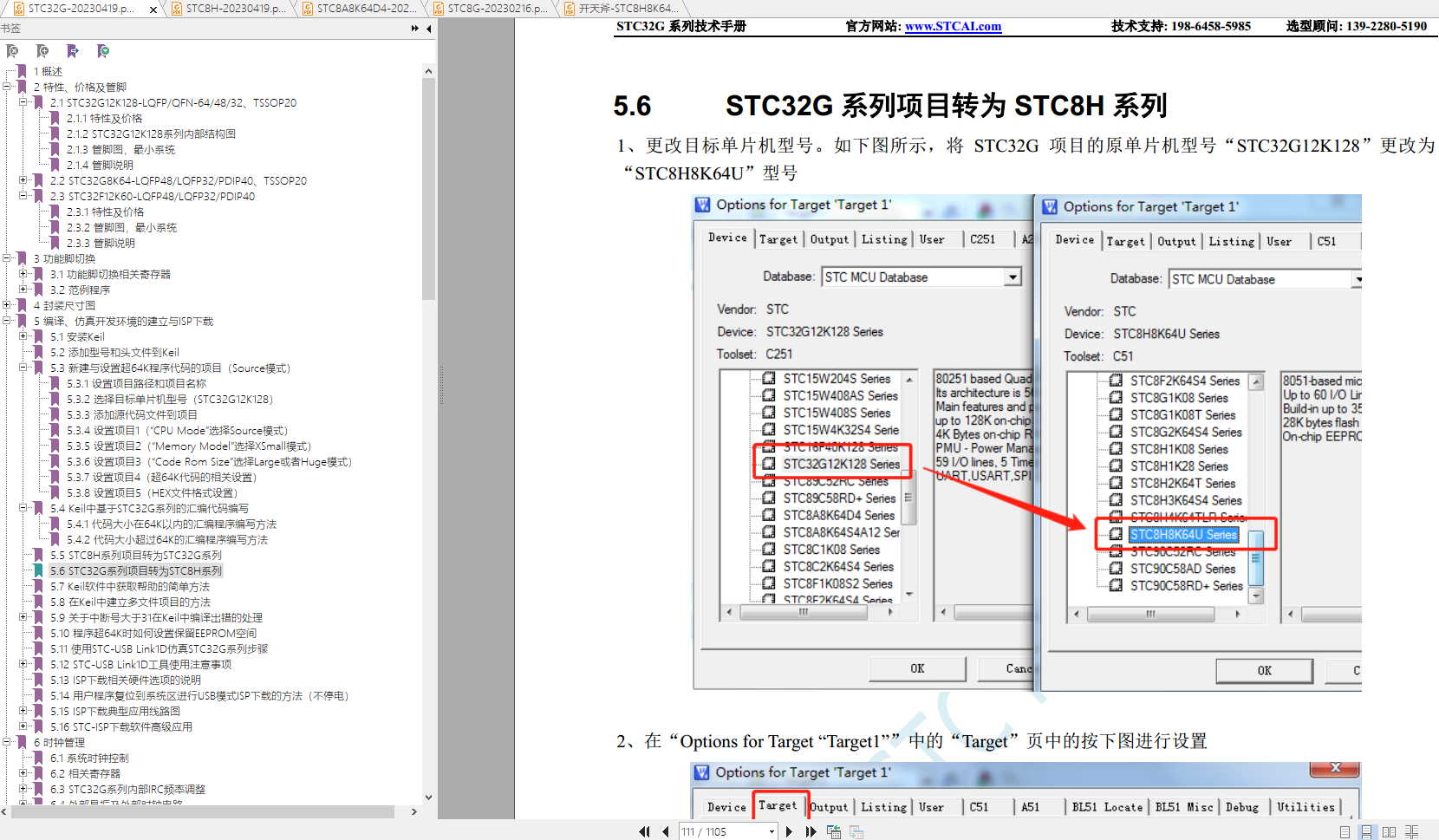
Task: Open bookmark '5.2 添加型号和头文件到Keil'
Action: pos(114,352)
